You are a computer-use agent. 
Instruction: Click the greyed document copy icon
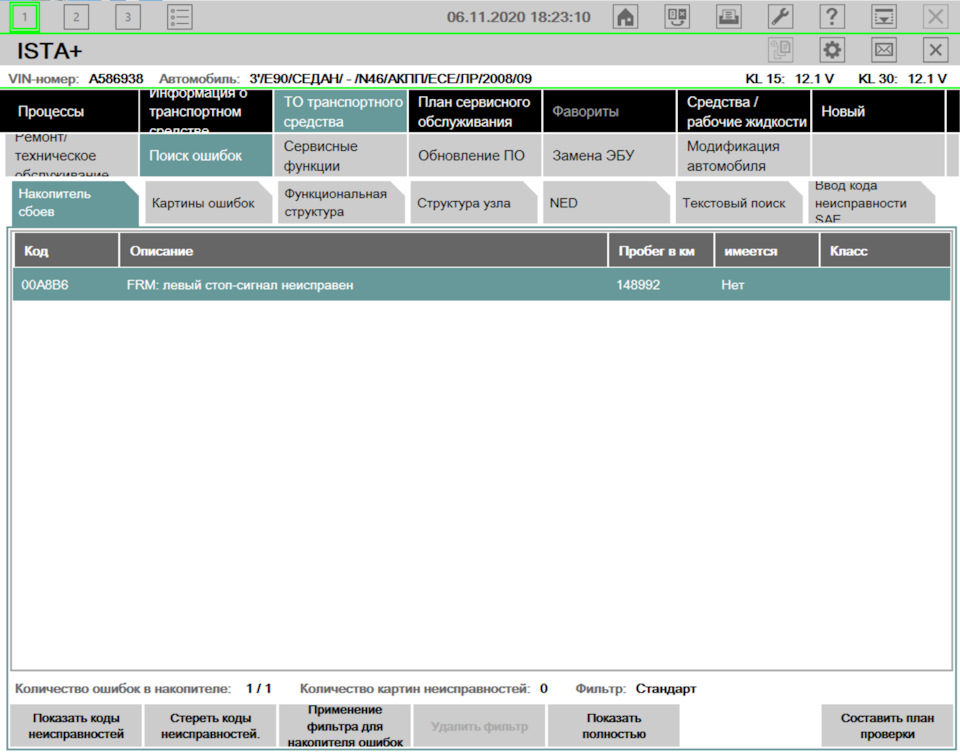click(x=781, y=50)
